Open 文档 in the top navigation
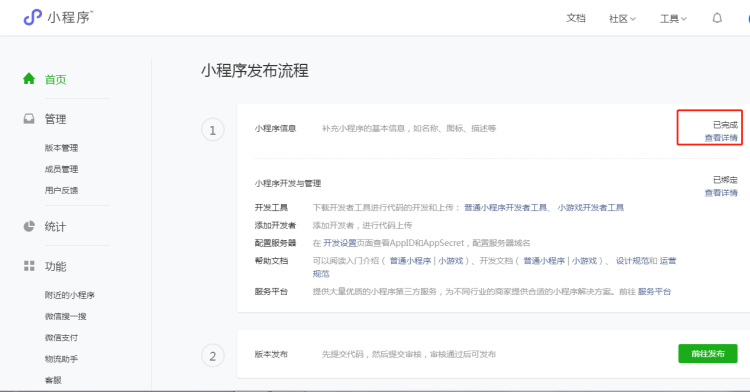 click(576, 18)
